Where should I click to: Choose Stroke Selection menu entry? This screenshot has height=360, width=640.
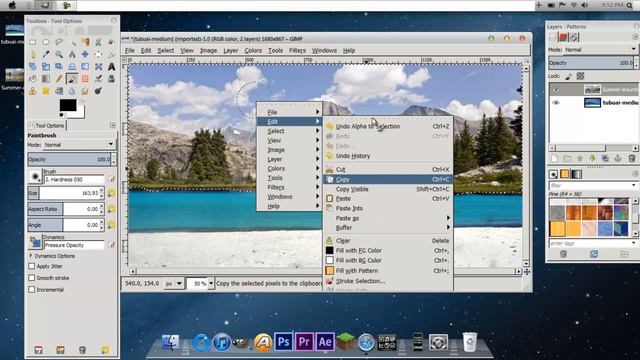click(x=388, y=281)
